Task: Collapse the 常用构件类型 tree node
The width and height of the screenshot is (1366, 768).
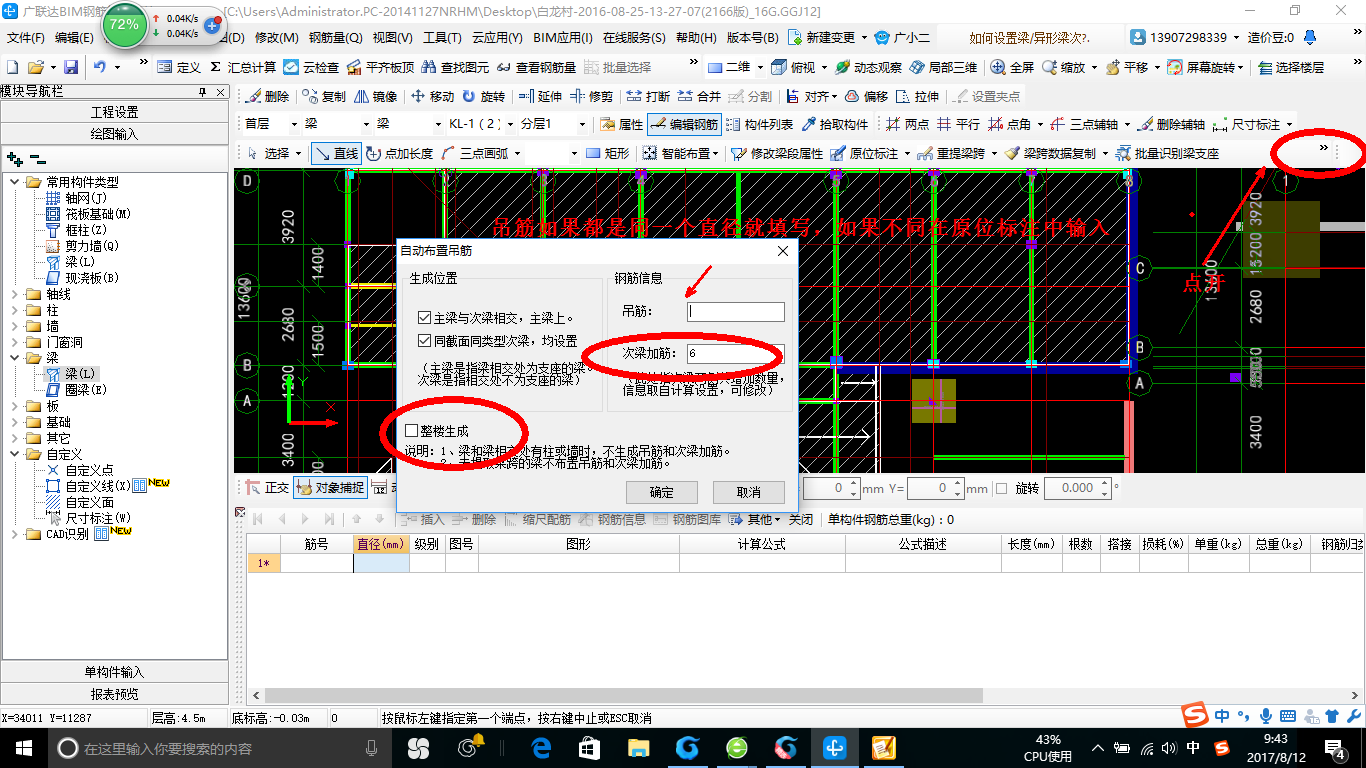Action: click(x=15, y=182)
